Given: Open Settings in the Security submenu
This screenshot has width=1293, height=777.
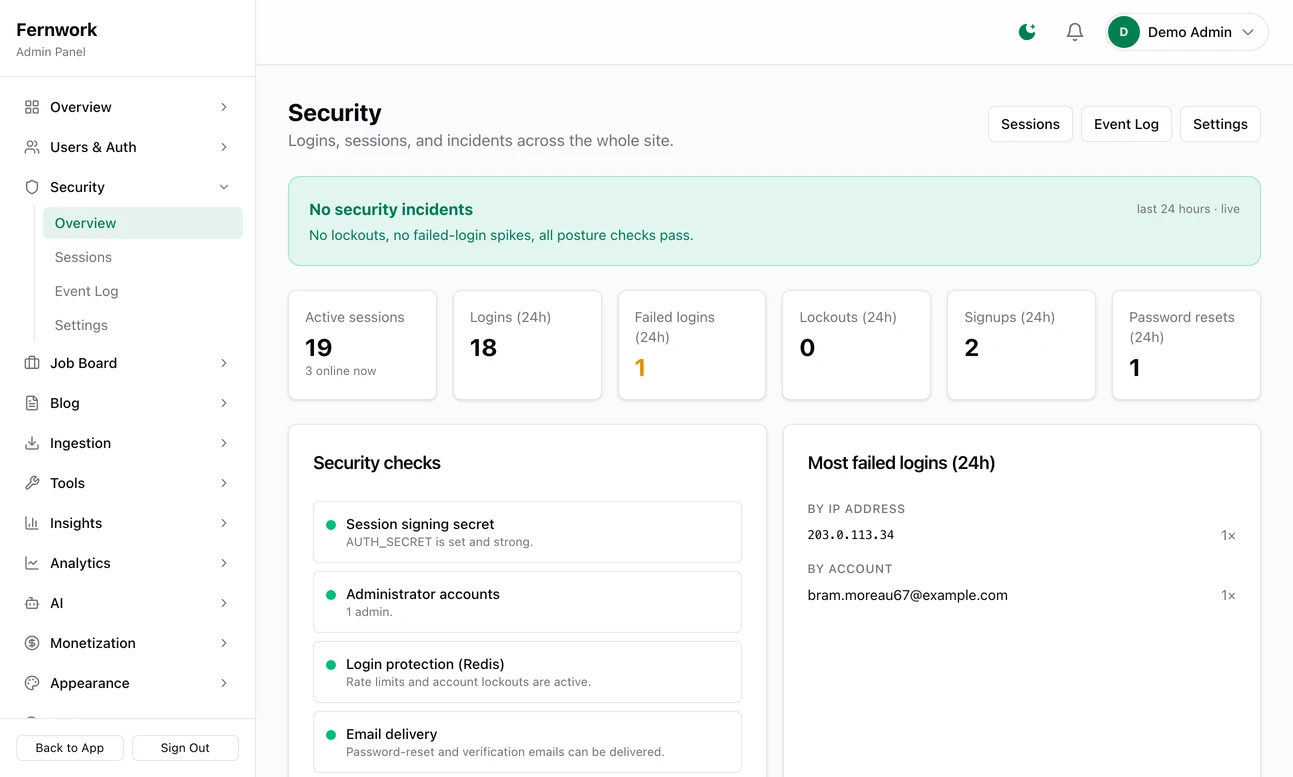Looking at the screenshot, I should [x=143, y=325].
